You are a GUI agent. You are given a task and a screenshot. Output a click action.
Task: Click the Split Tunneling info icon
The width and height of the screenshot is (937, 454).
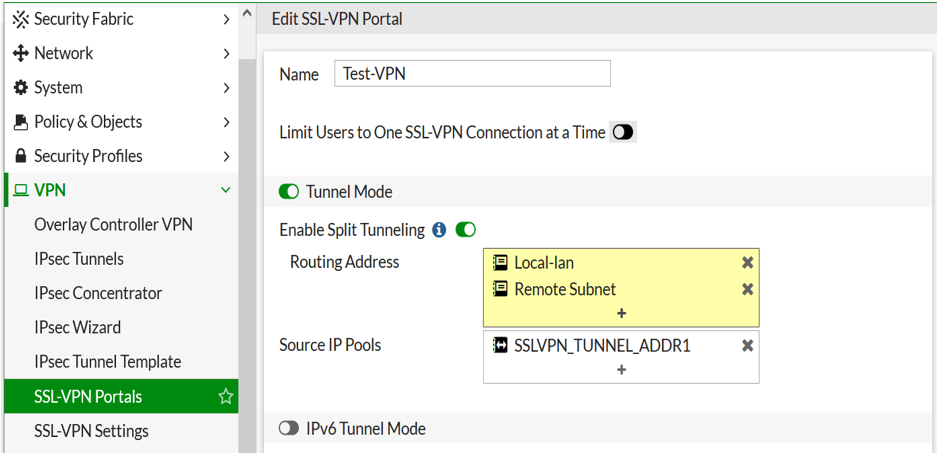click(x=439, y=230)
